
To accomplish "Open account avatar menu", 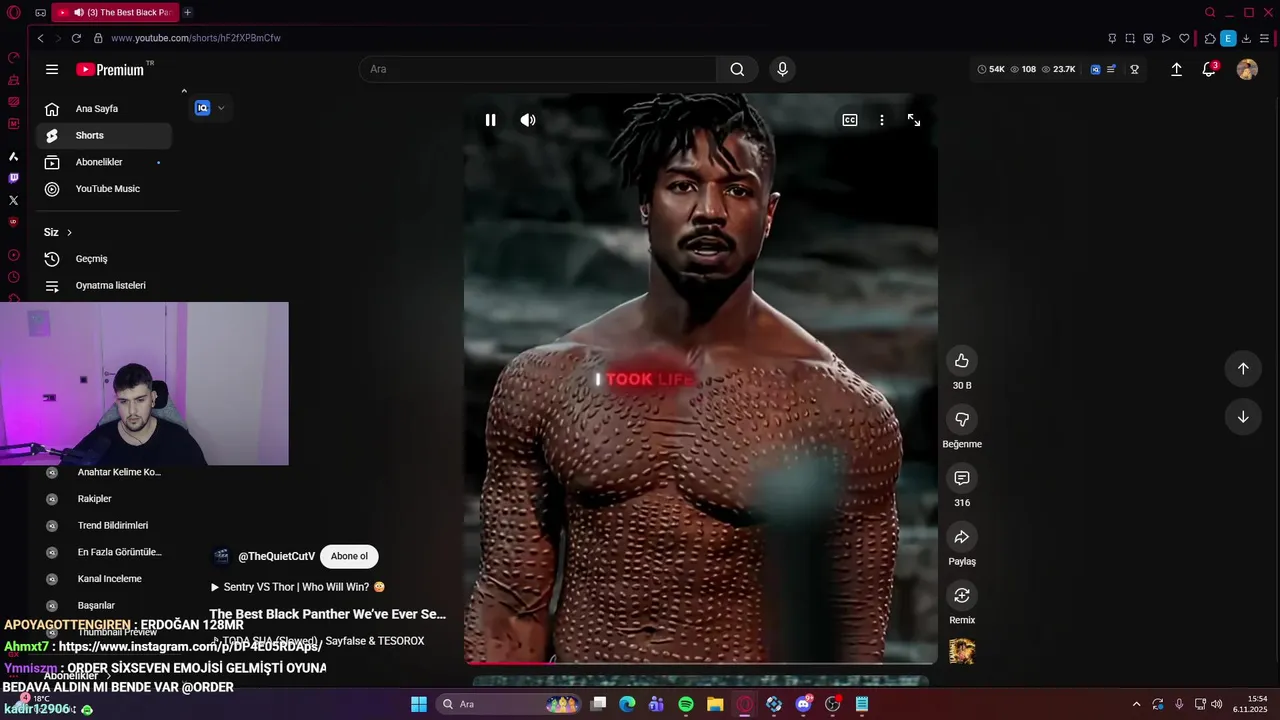I will click(x=1247, y=69).
